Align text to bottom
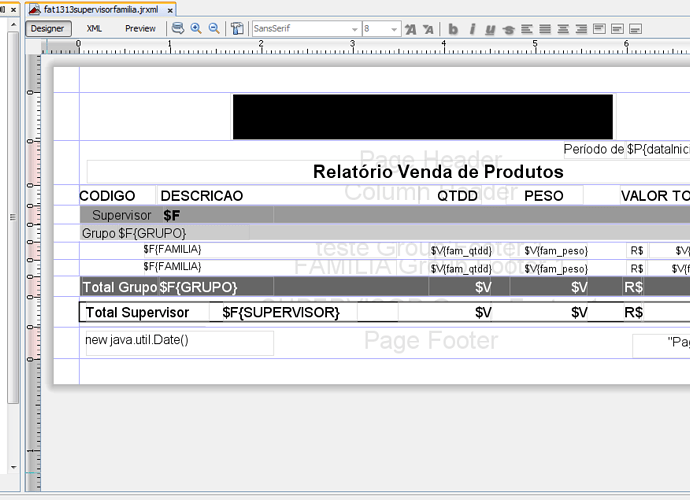The height and width of the screenshot is (500, 690). tap(635, 29)
